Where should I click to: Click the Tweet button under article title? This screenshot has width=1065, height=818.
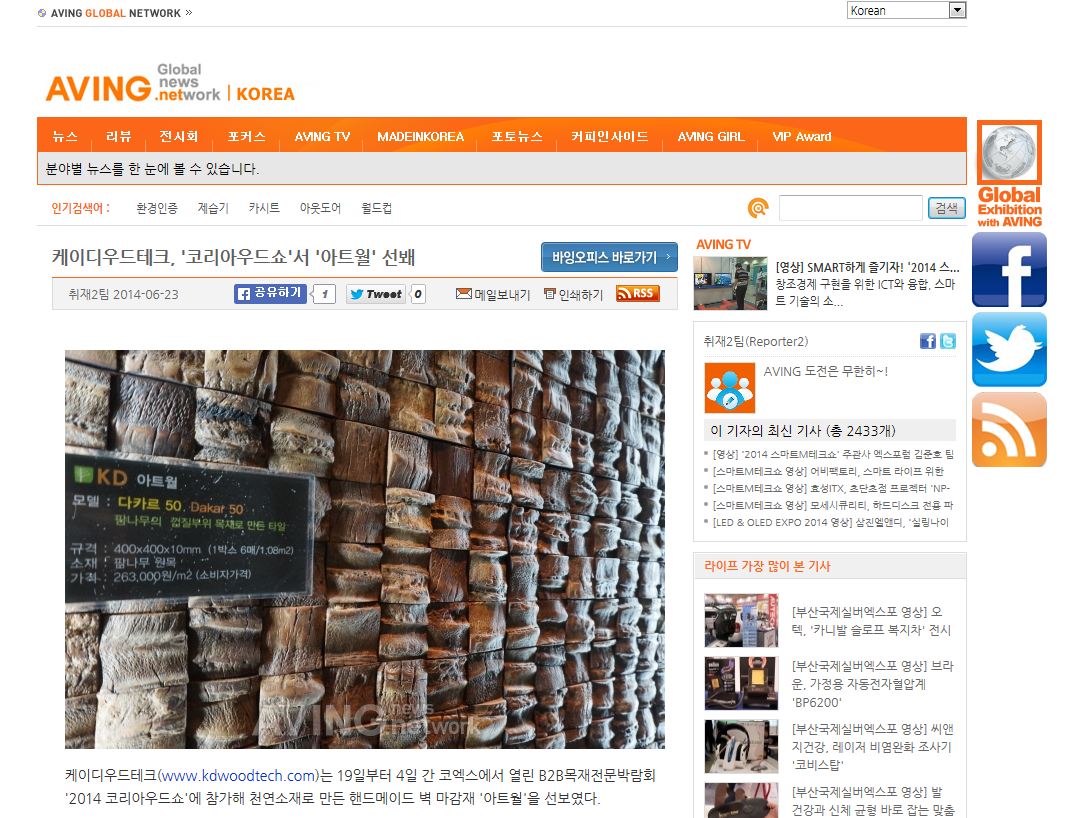pos(375,294)
